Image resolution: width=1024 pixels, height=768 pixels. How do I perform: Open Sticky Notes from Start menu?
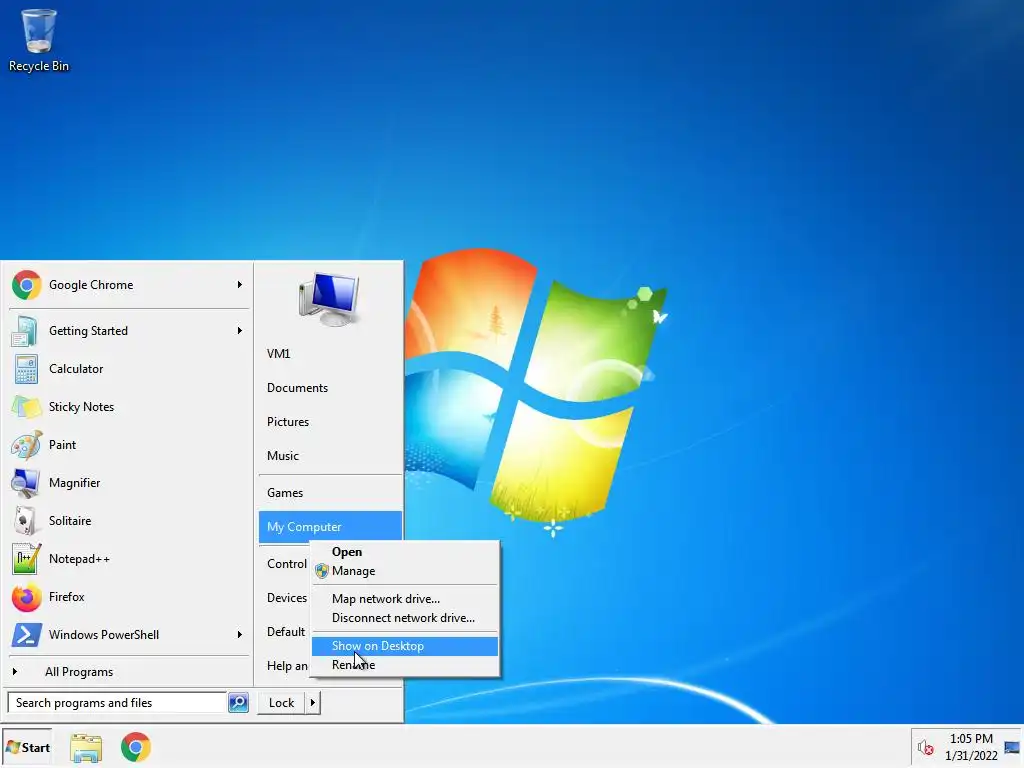point(129,407)
